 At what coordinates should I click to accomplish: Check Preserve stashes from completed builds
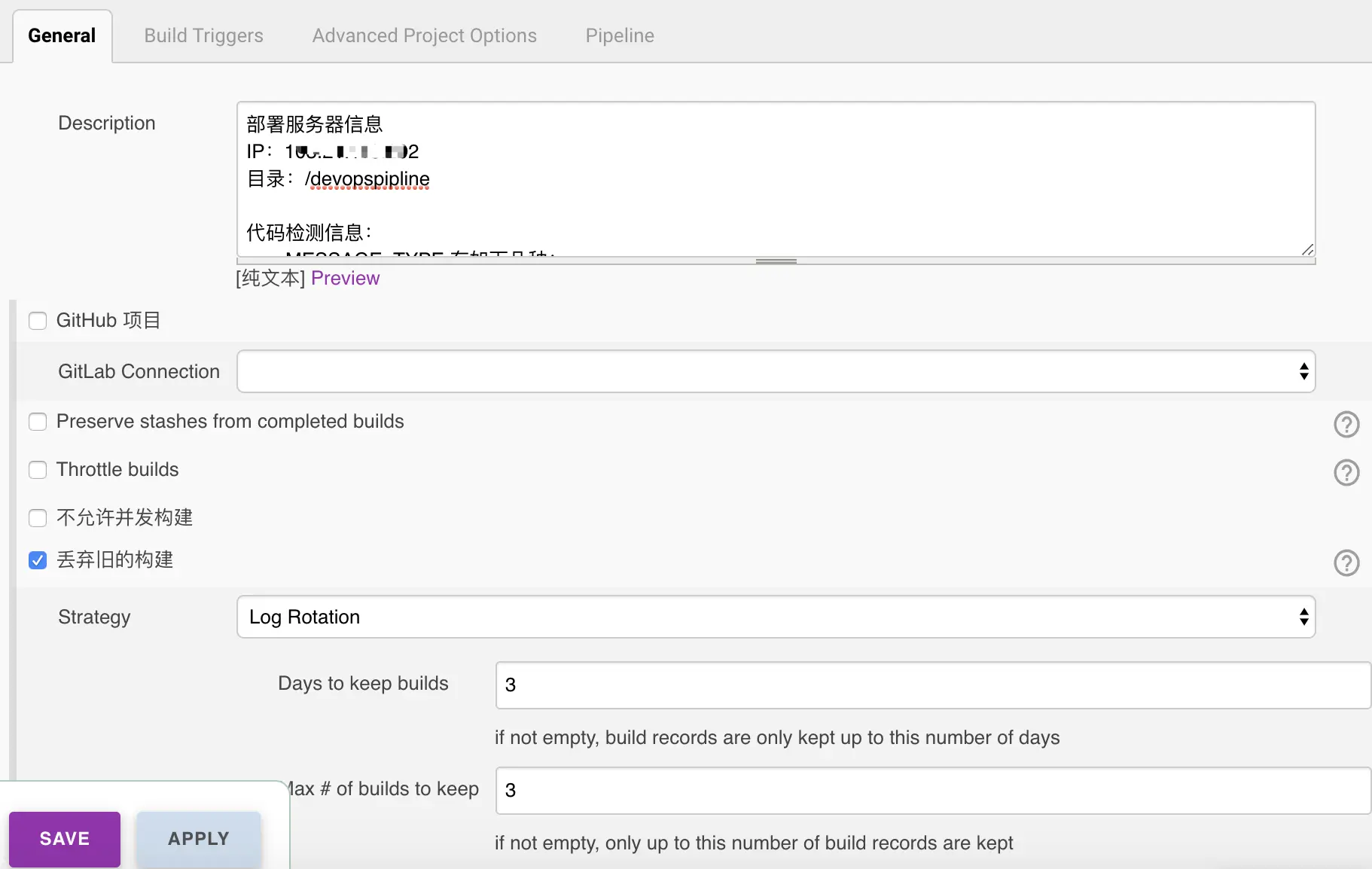tap(38, 422)
